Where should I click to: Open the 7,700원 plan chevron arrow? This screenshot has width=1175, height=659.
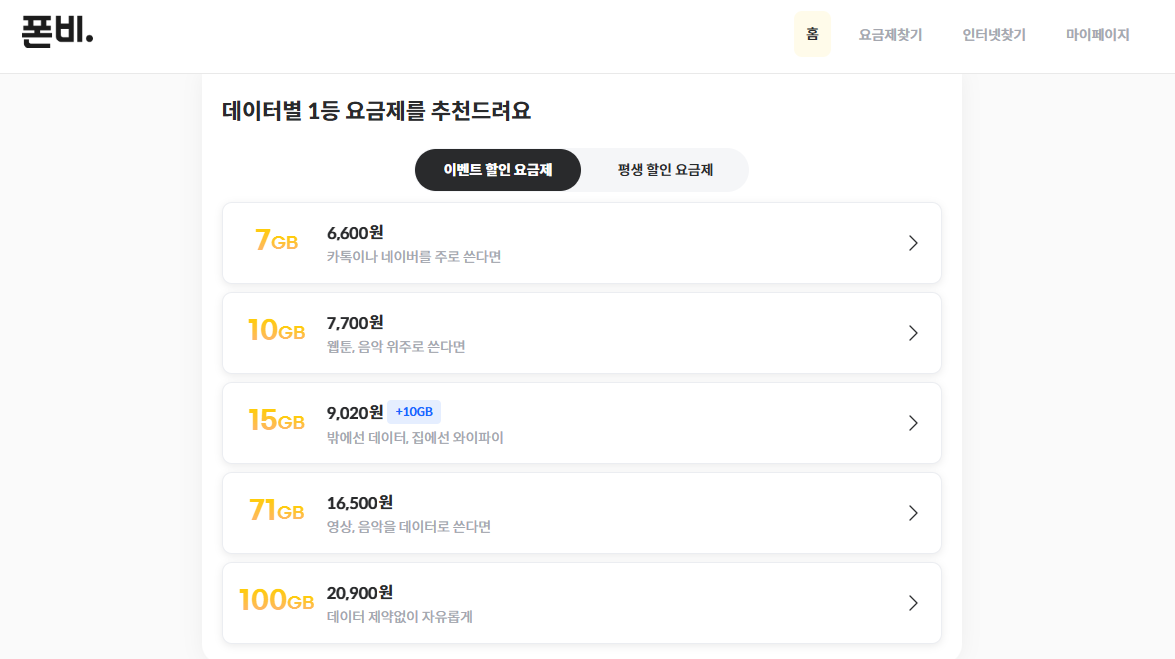point(912,333)
